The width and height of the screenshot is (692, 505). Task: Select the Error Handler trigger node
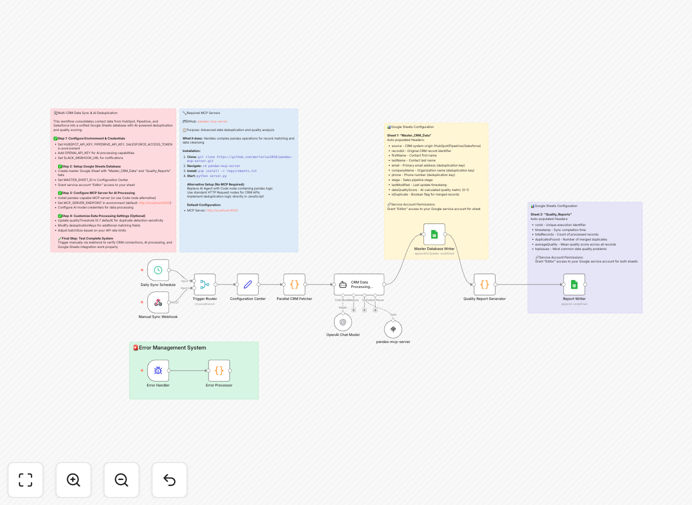[158, 370]
